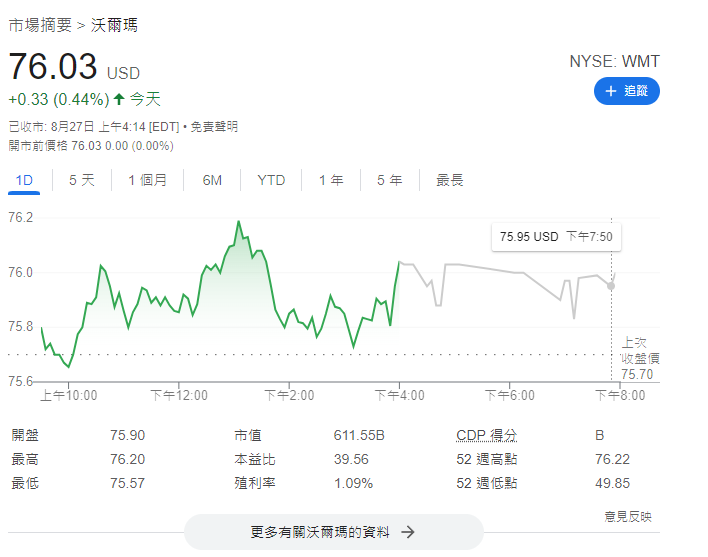Open the 5 年 chart view

click(x=389, y=181)
